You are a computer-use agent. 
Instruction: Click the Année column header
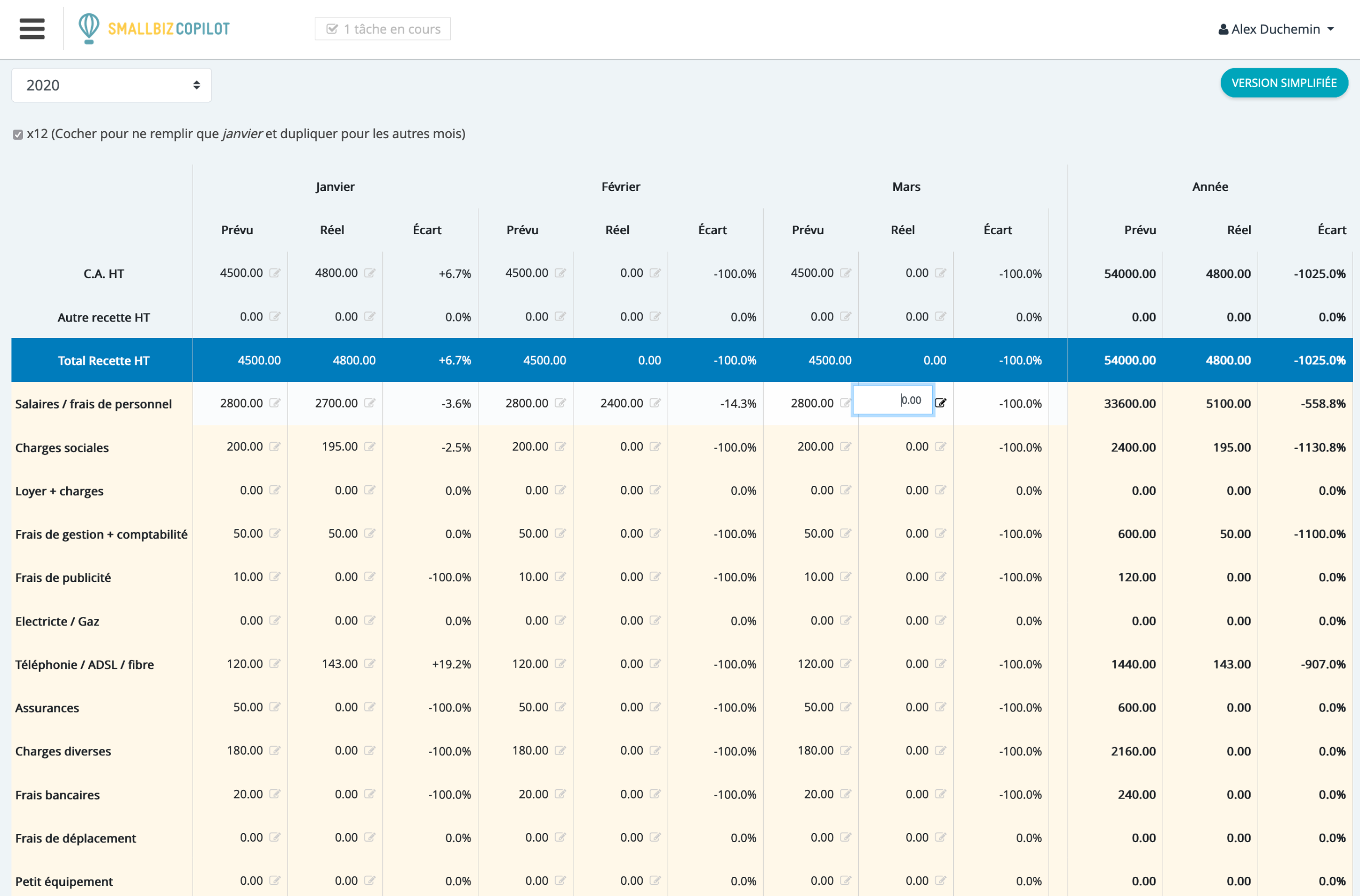[1210, 187]
